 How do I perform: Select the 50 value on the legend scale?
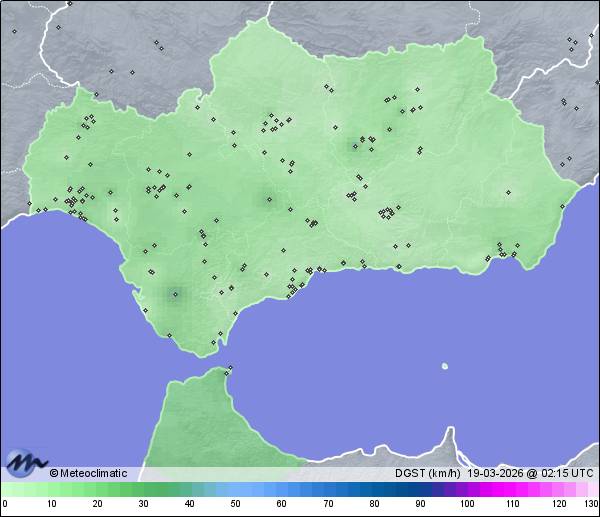(x=235, y=504)
